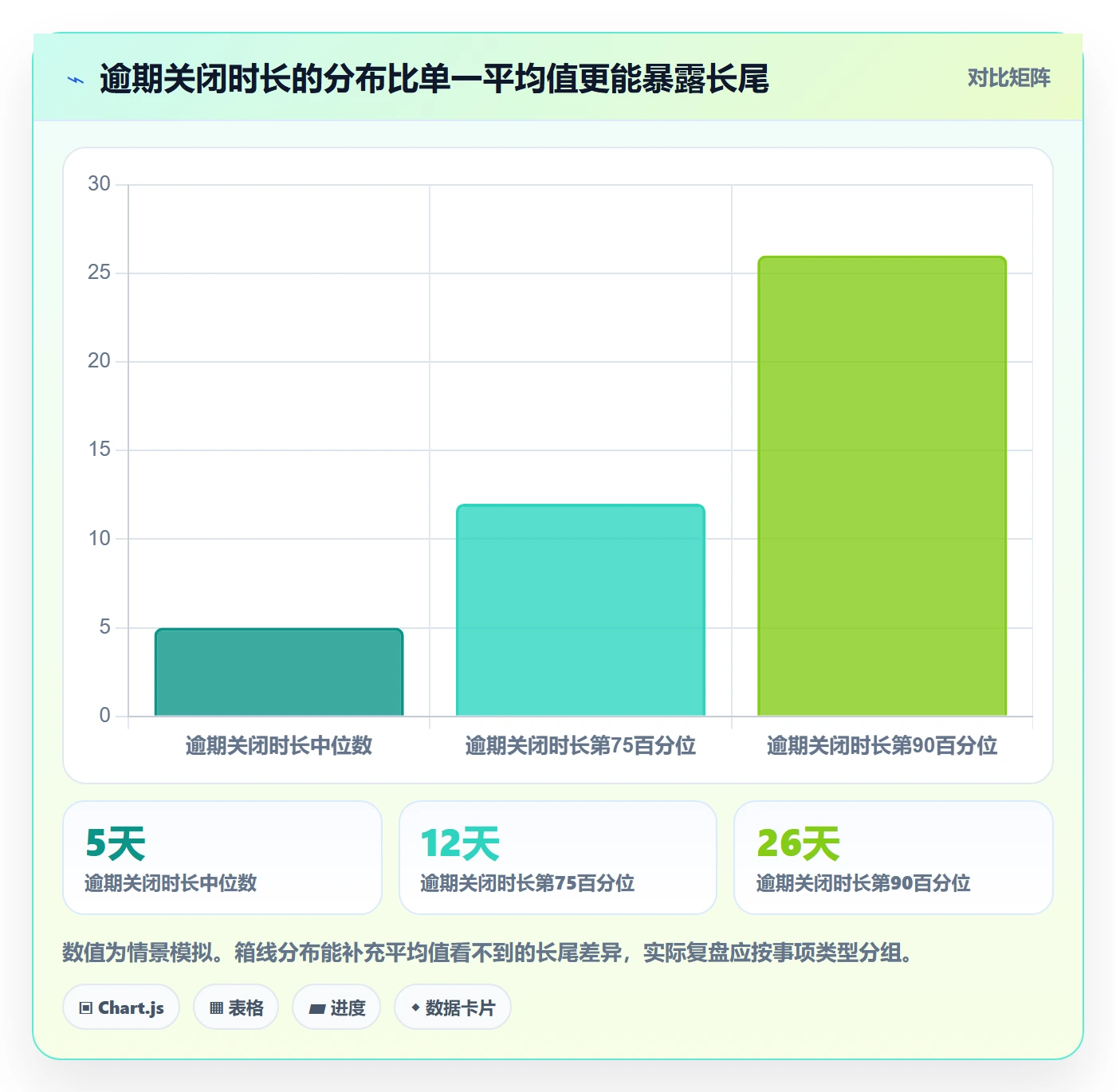Click the footnote starting with 数值为情景模拟

point(488,953)
